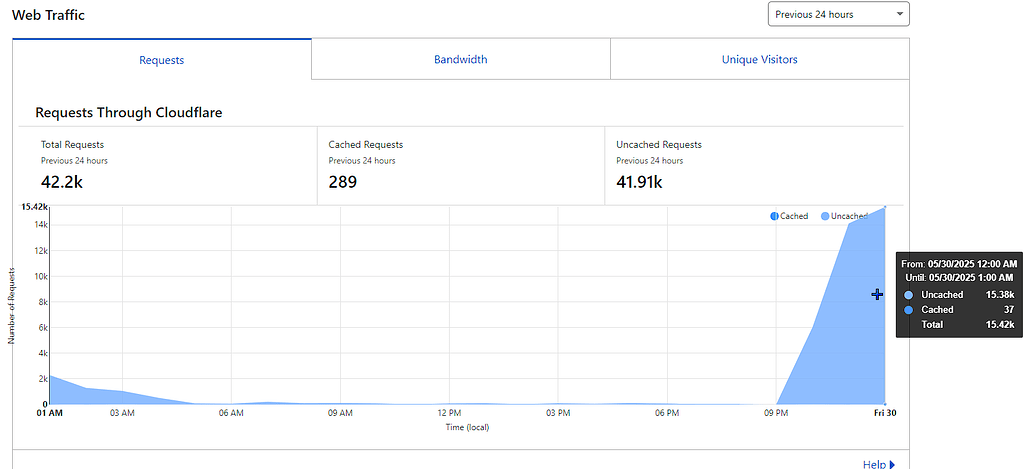The image size is (1035, 469).
Task: Click the 09 AM x-axis label
Action: pyautogui.click(x=340, y=413)
